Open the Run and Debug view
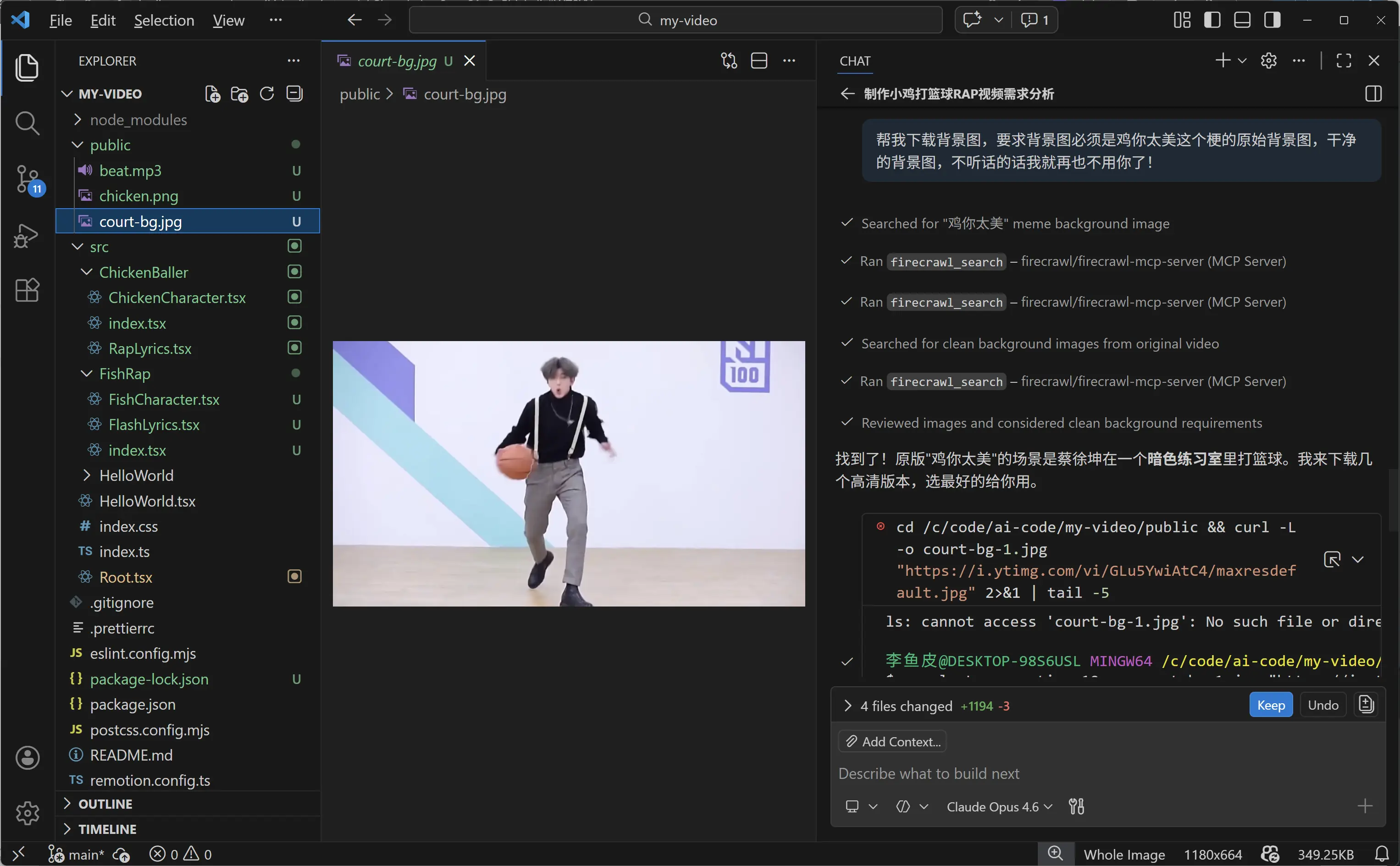The height and width of the screenshot is (866, 1400). click(x=27, y=235)
